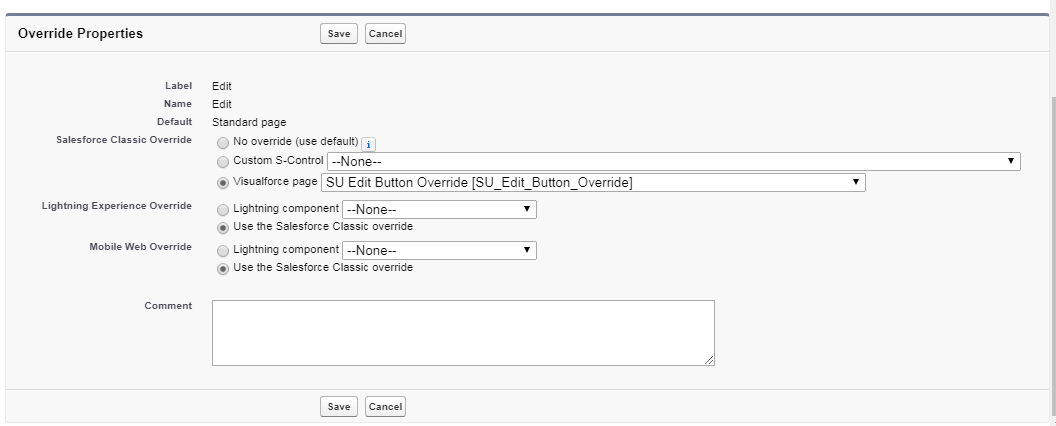Click the bottom Save button
The height and width of the screenshot is (426, 1056).
[x=339, y=407]
